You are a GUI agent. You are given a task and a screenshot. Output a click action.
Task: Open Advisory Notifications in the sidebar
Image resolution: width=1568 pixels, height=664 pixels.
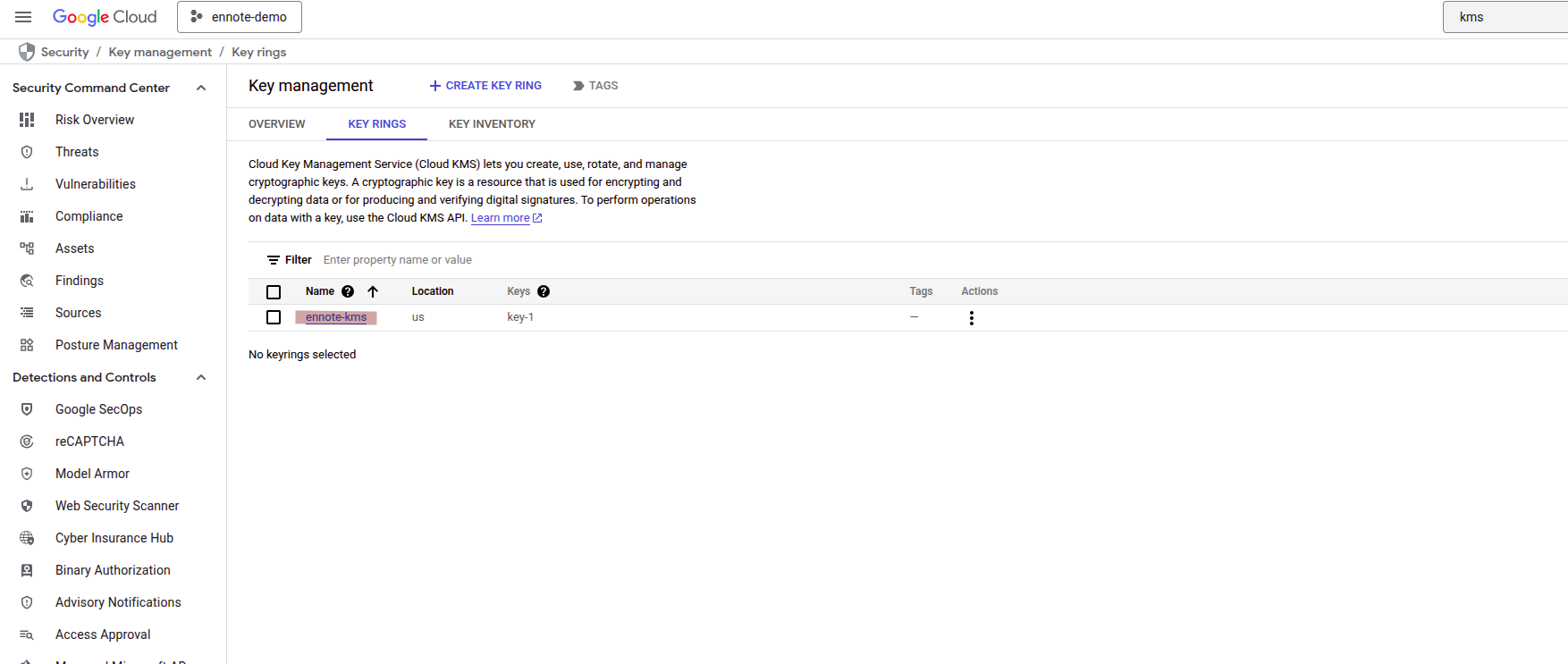click(x=118, y=602)
